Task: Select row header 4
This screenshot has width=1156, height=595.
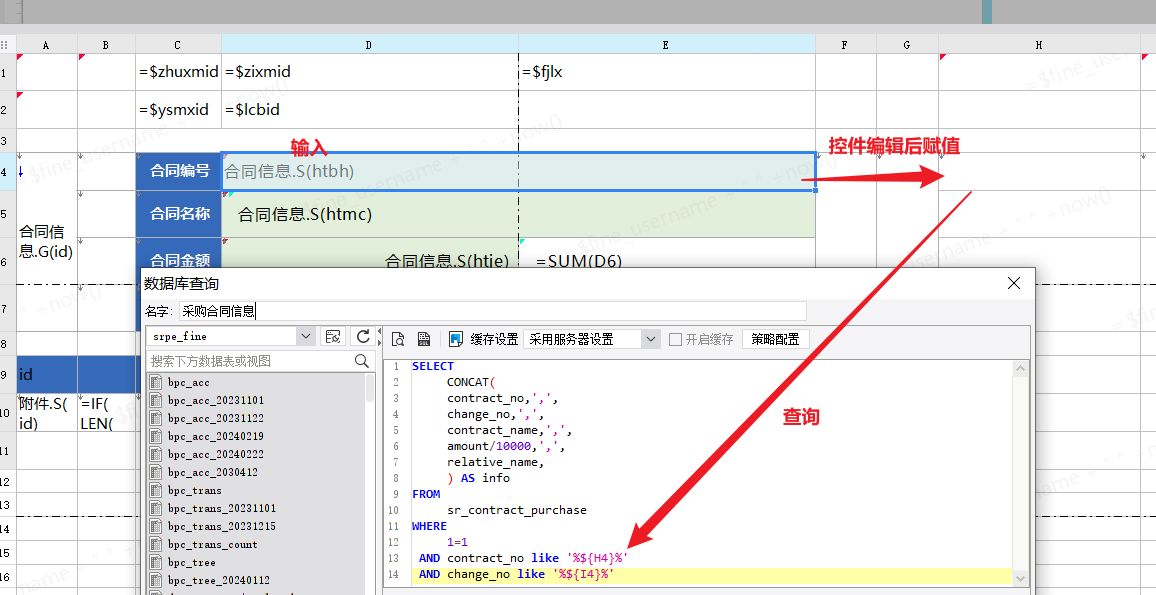Action: (x=7, y=172)
